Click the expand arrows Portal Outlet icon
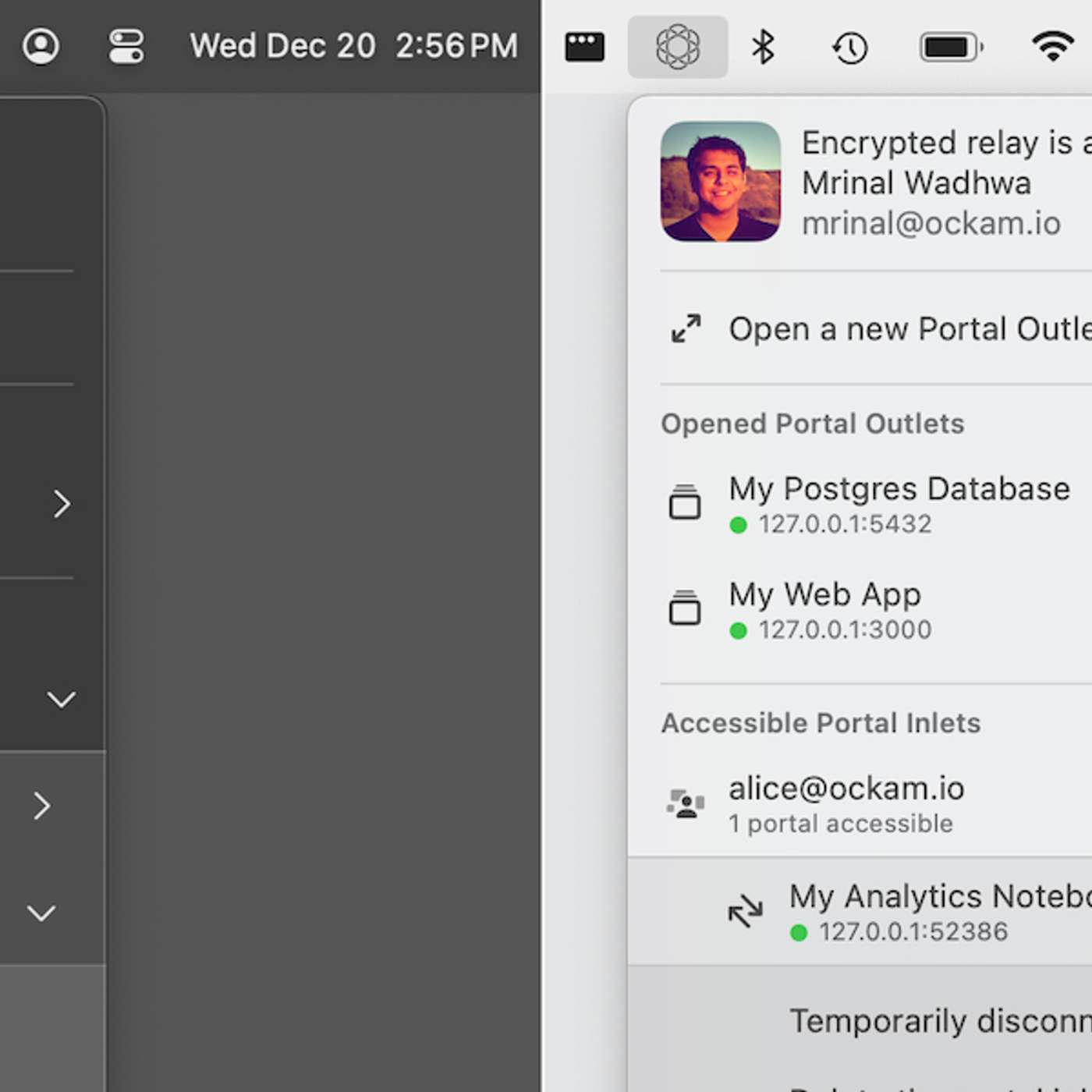This screenshot has width=1092, height=1092. coord(686,328)
